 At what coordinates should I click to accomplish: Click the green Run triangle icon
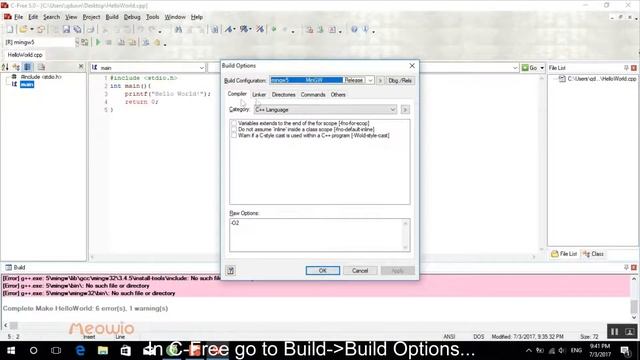[x=98, y=42]
